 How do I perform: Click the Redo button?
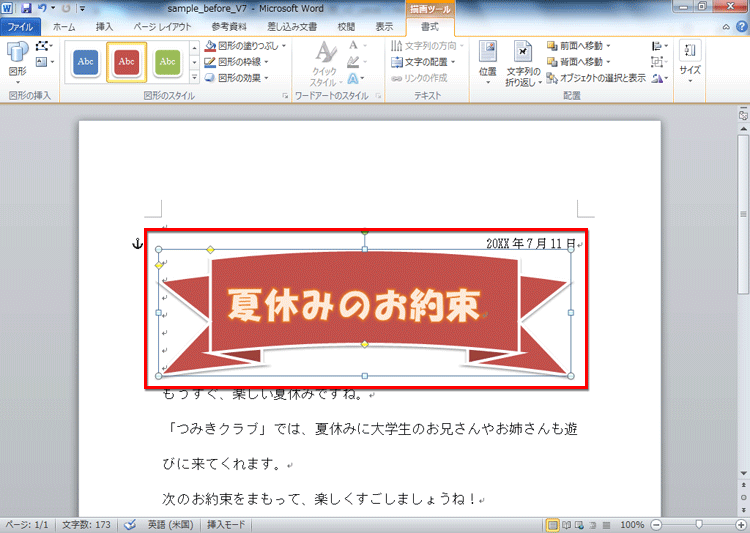point(66,8)
